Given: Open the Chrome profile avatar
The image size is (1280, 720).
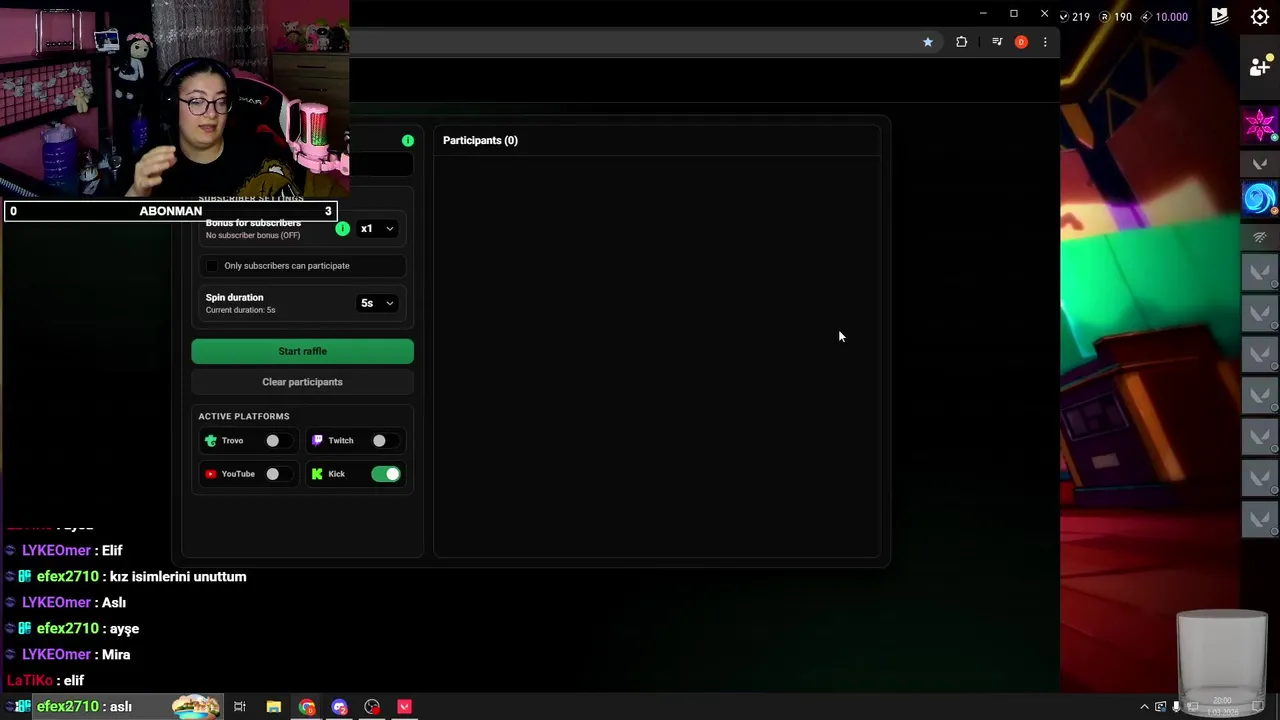Looking at the screenshot, I should (1021, 42).
